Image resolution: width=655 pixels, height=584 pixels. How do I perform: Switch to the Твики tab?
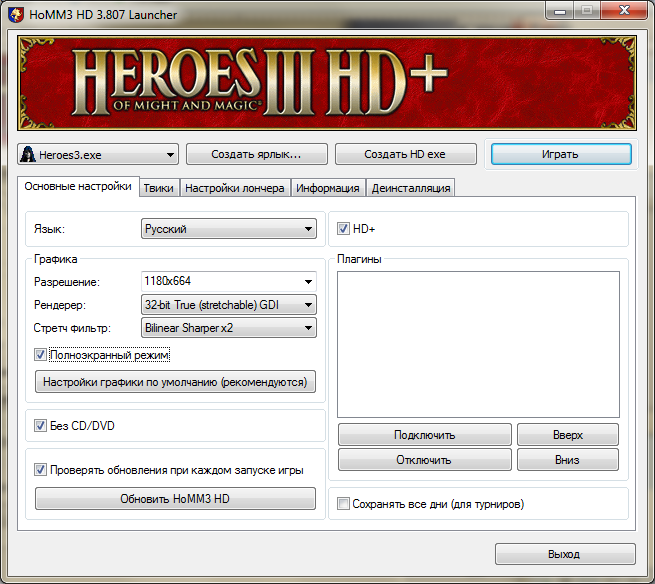pos(158,188)
